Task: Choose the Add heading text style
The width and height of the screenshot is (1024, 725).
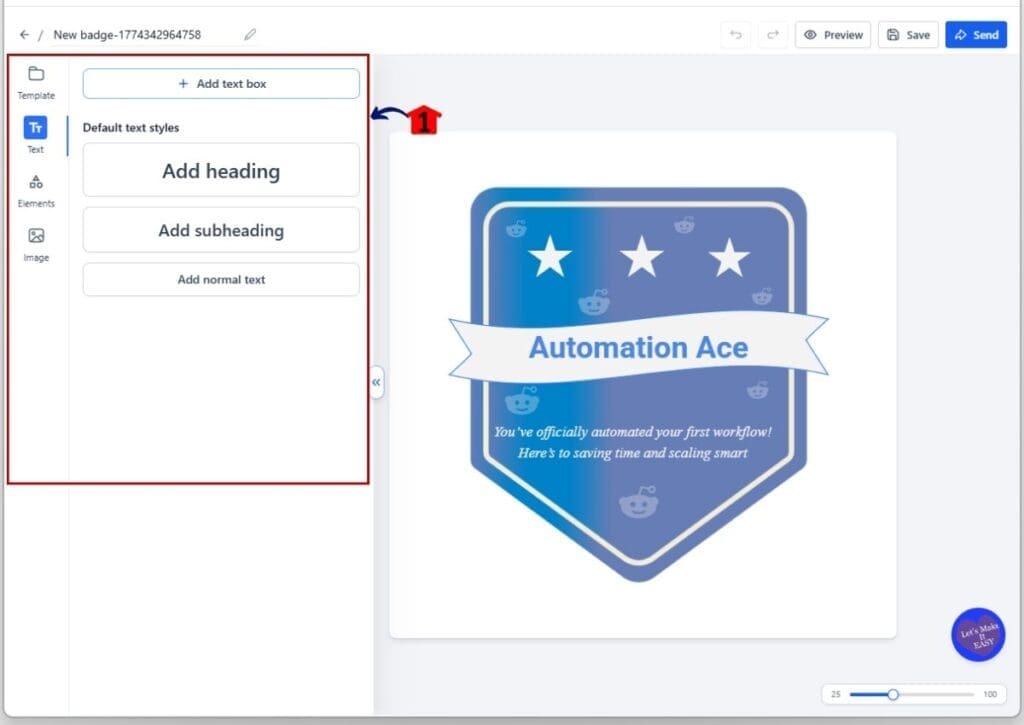Action: point(221,171)
